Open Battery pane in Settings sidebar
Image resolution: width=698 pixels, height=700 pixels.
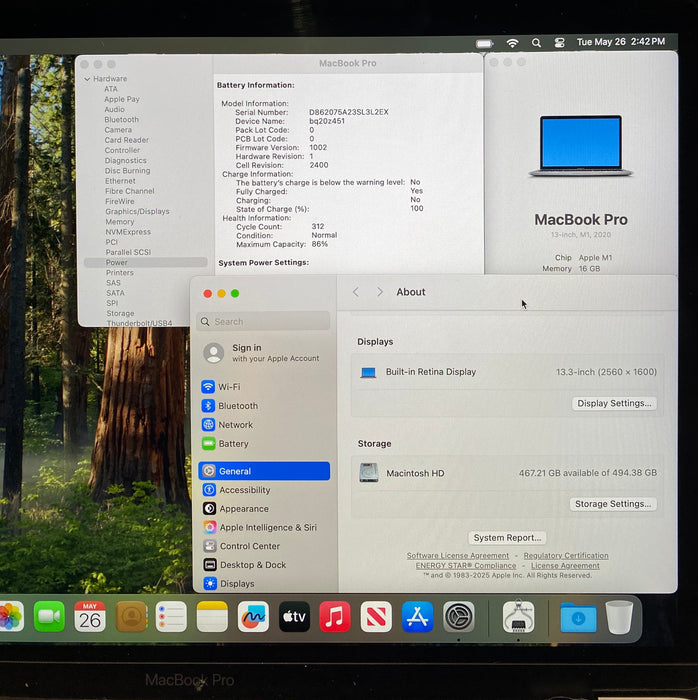pos(264,444)
